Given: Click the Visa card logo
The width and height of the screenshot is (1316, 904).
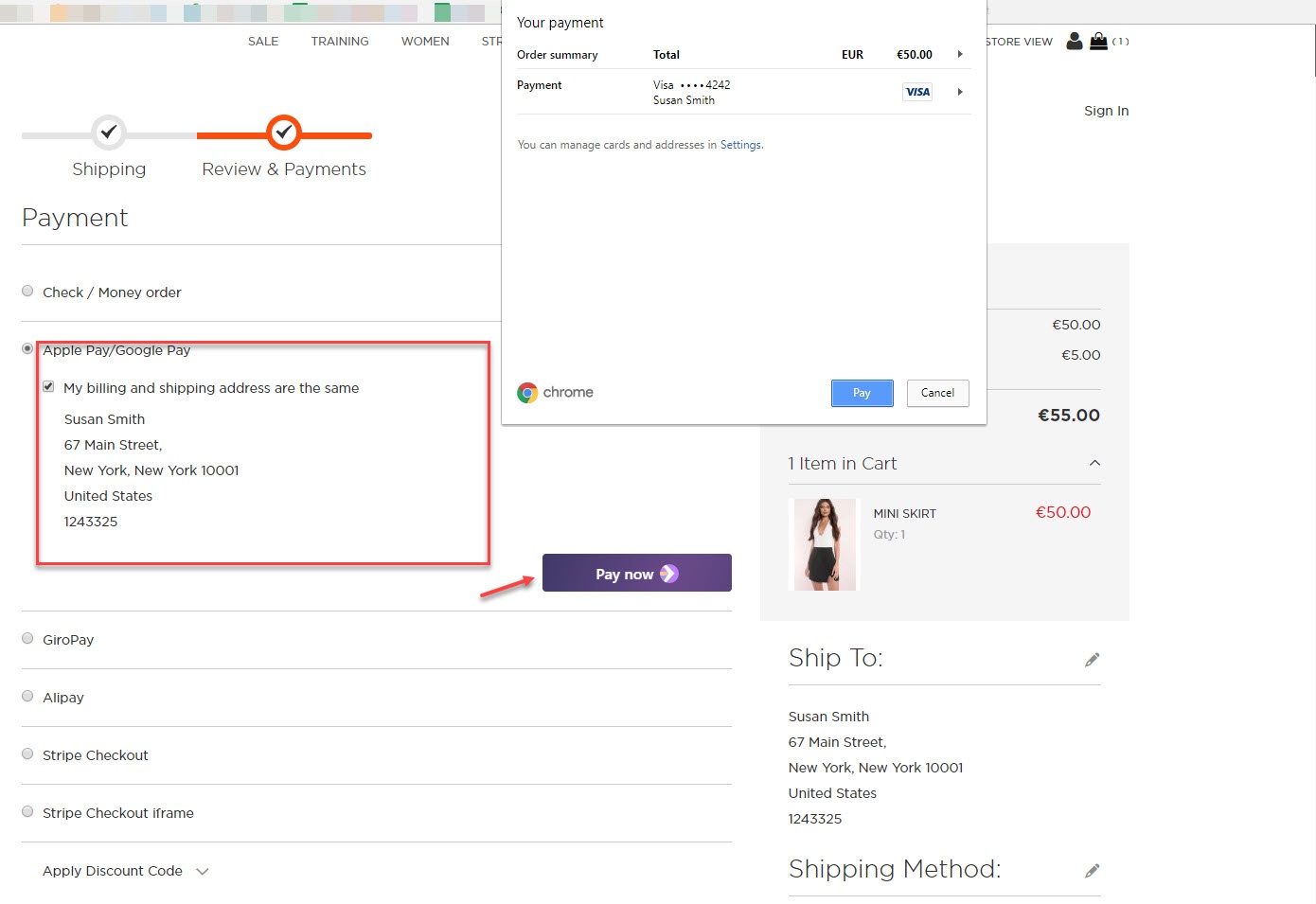Looking at the screenshot, I should 917,92.
